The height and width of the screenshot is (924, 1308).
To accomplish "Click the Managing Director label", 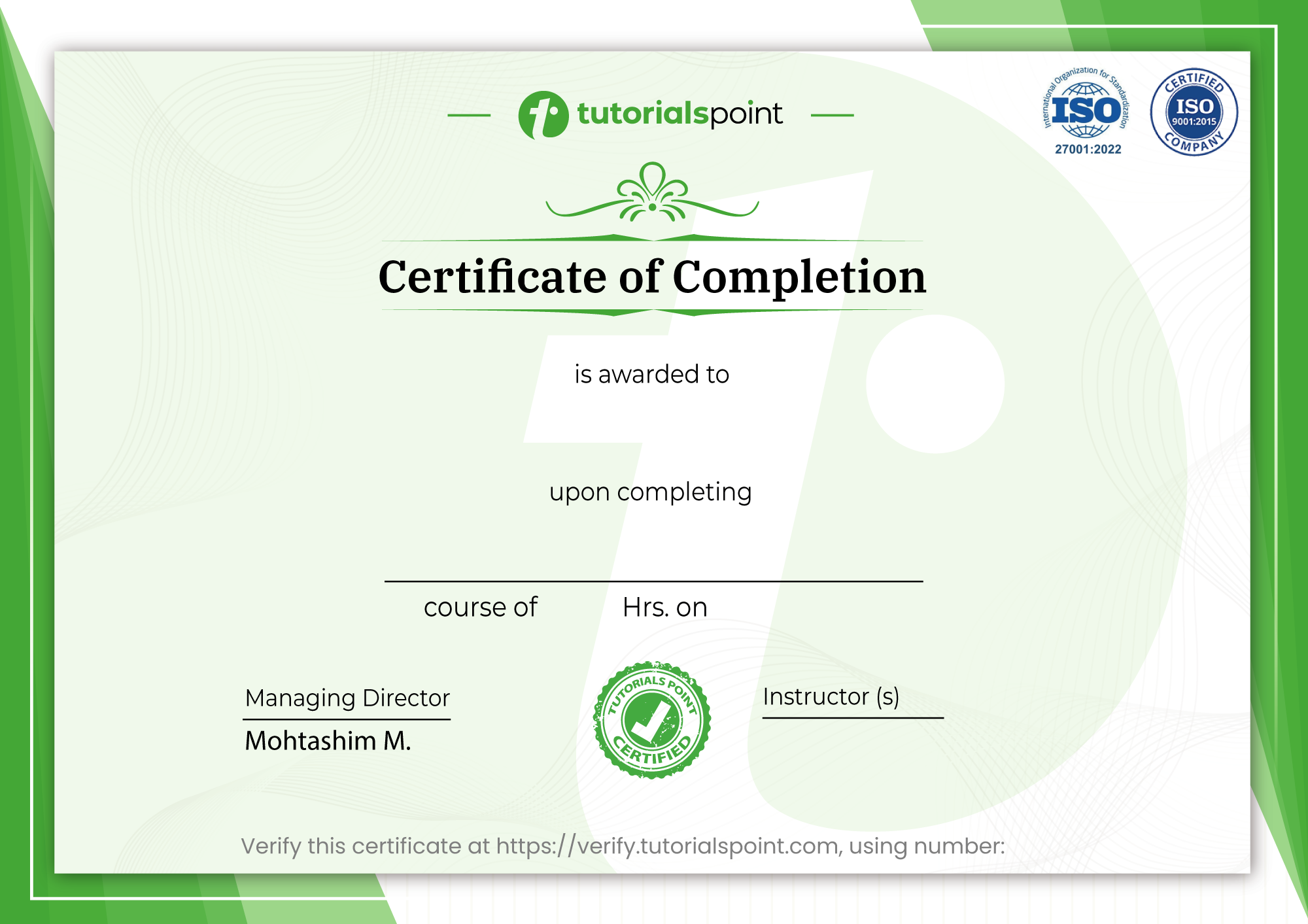I will pos(347,698).
